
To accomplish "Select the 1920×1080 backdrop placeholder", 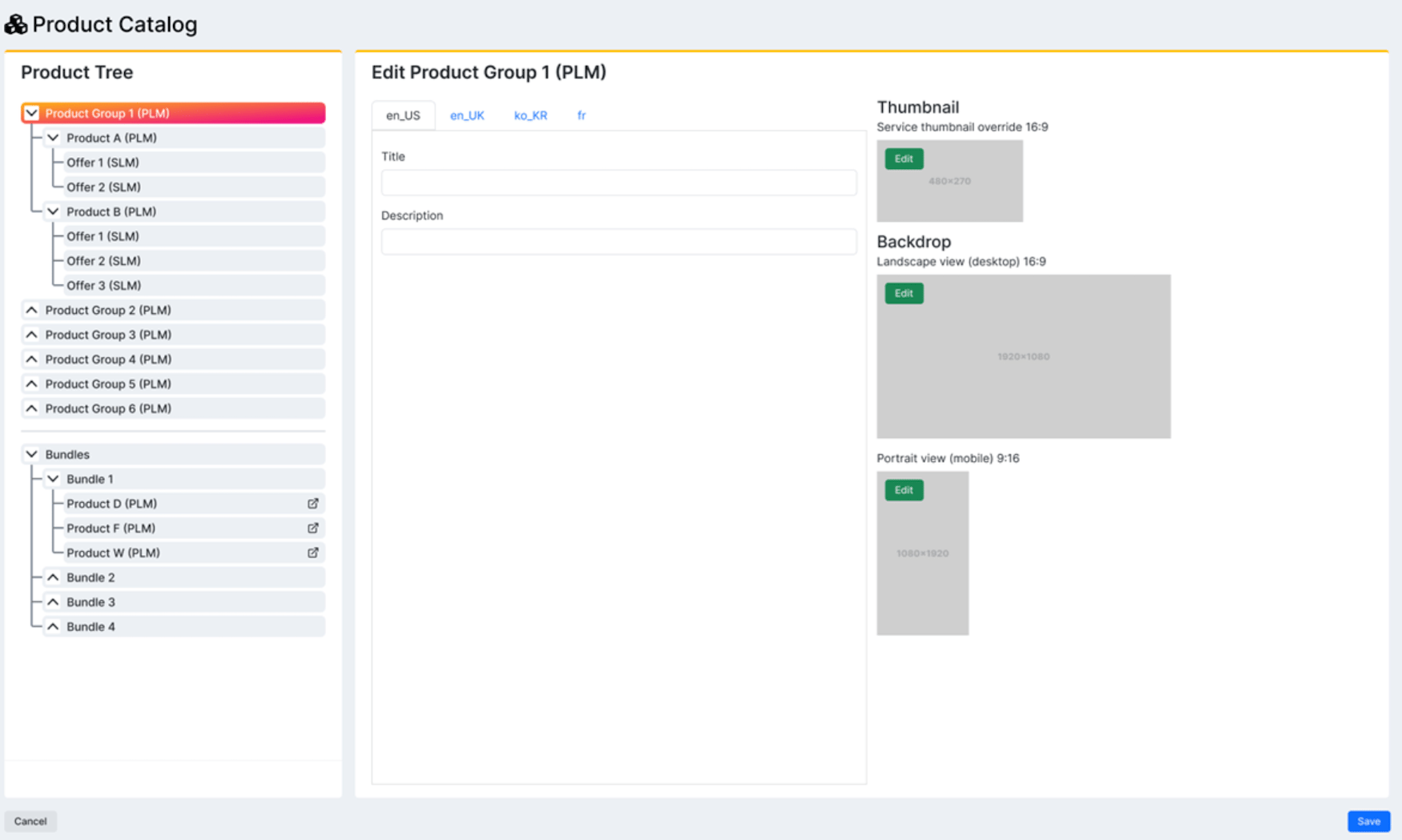I will pos(1023,356).
